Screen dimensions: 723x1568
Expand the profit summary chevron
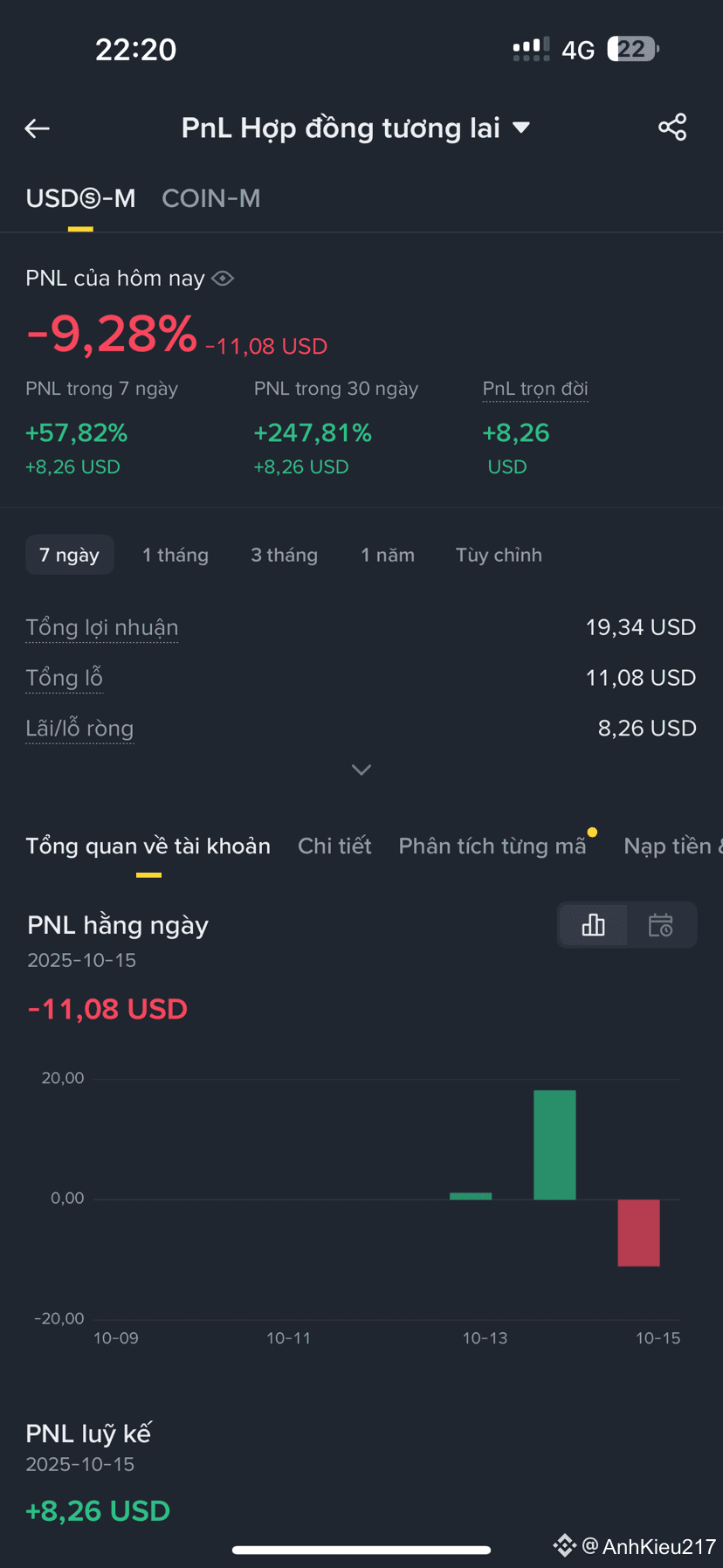coord(361,770)
